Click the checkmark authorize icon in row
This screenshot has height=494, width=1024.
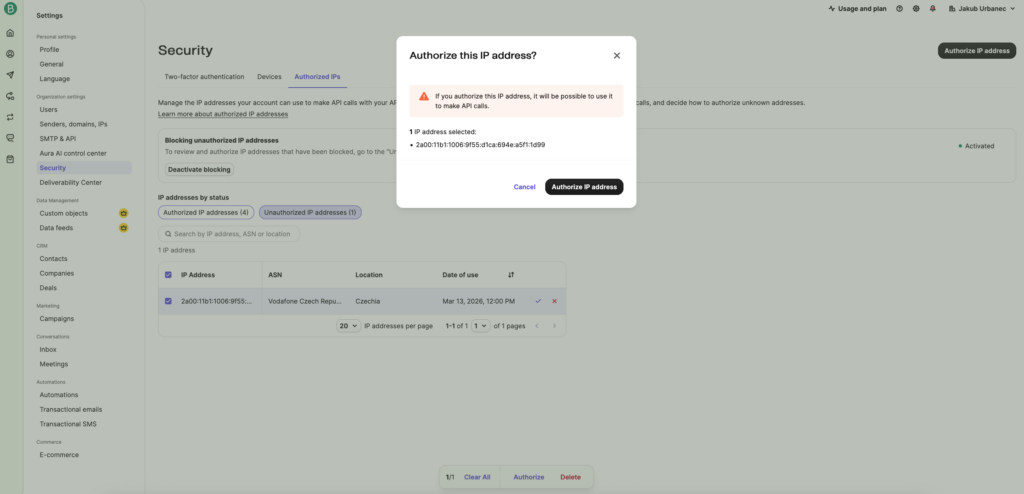pyautogui.click(x=538, y=301)
